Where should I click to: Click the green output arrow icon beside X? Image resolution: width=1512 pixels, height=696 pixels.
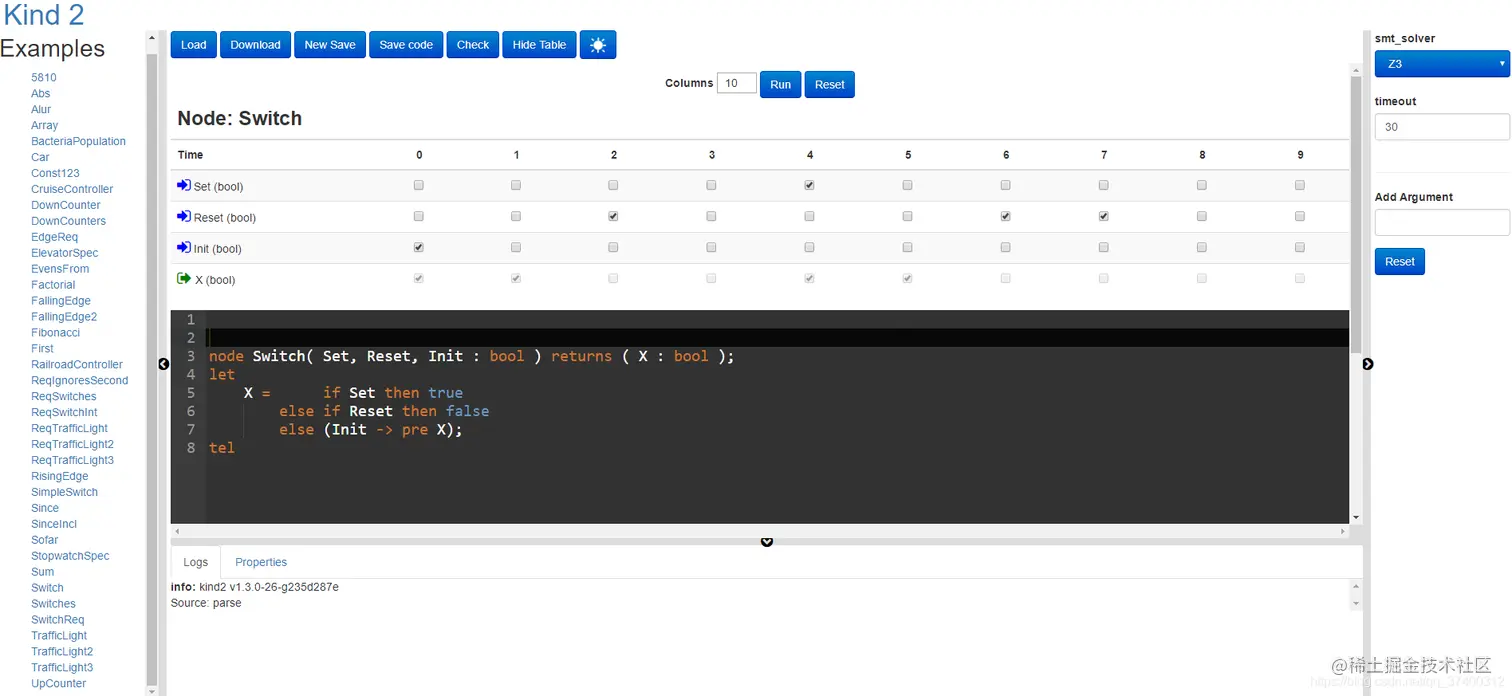coord(183,279)
